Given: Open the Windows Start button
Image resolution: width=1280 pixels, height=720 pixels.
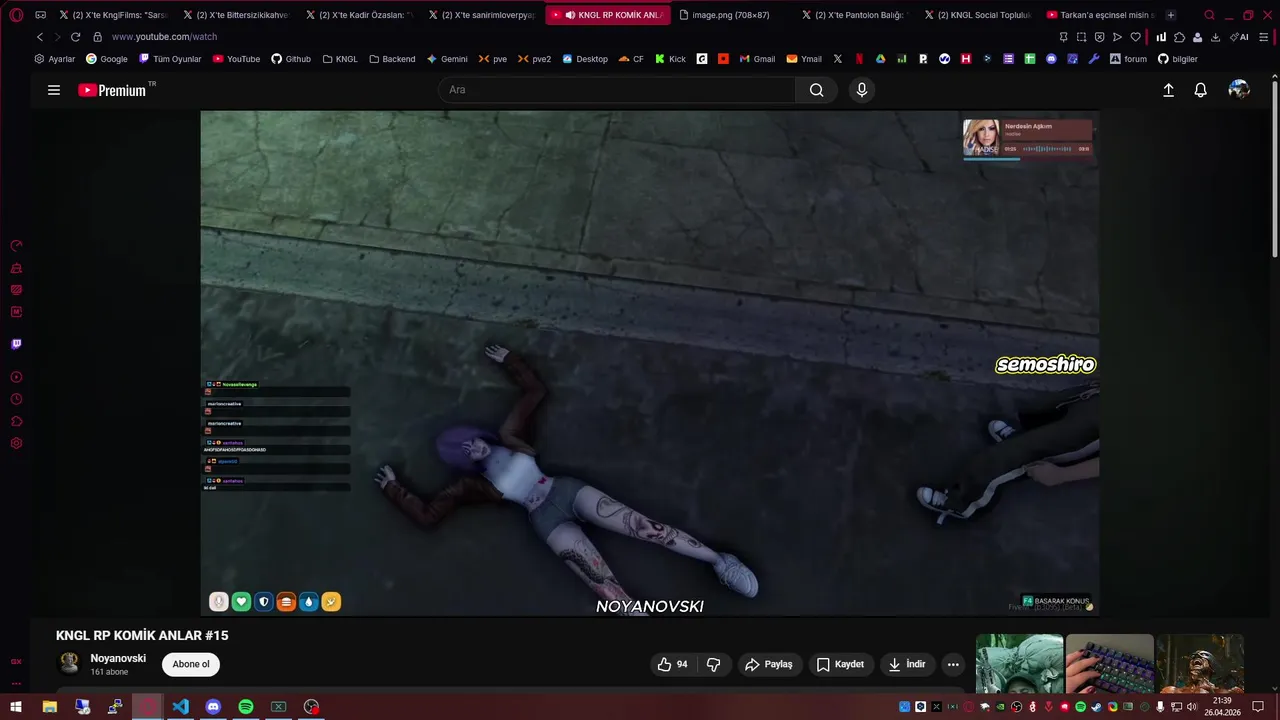Looking at the screenshot, I should click(16, 707).
